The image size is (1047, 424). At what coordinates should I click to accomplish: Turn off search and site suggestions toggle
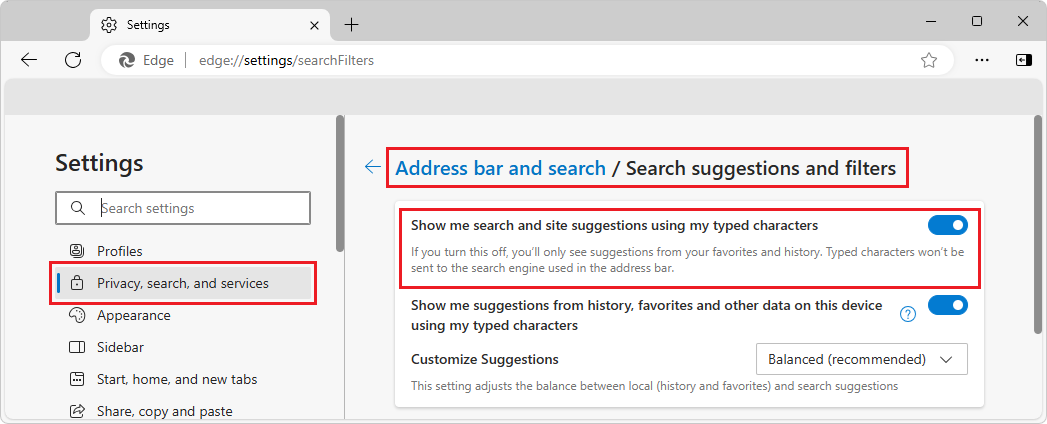tap(948, 226)
